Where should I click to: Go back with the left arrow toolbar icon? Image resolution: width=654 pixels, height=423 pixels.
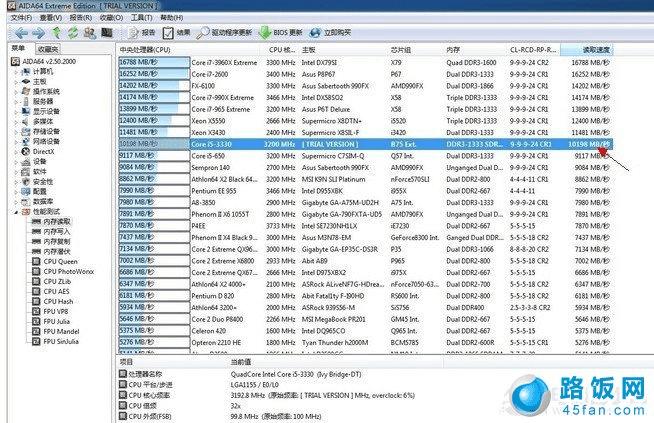click(21, 33)
